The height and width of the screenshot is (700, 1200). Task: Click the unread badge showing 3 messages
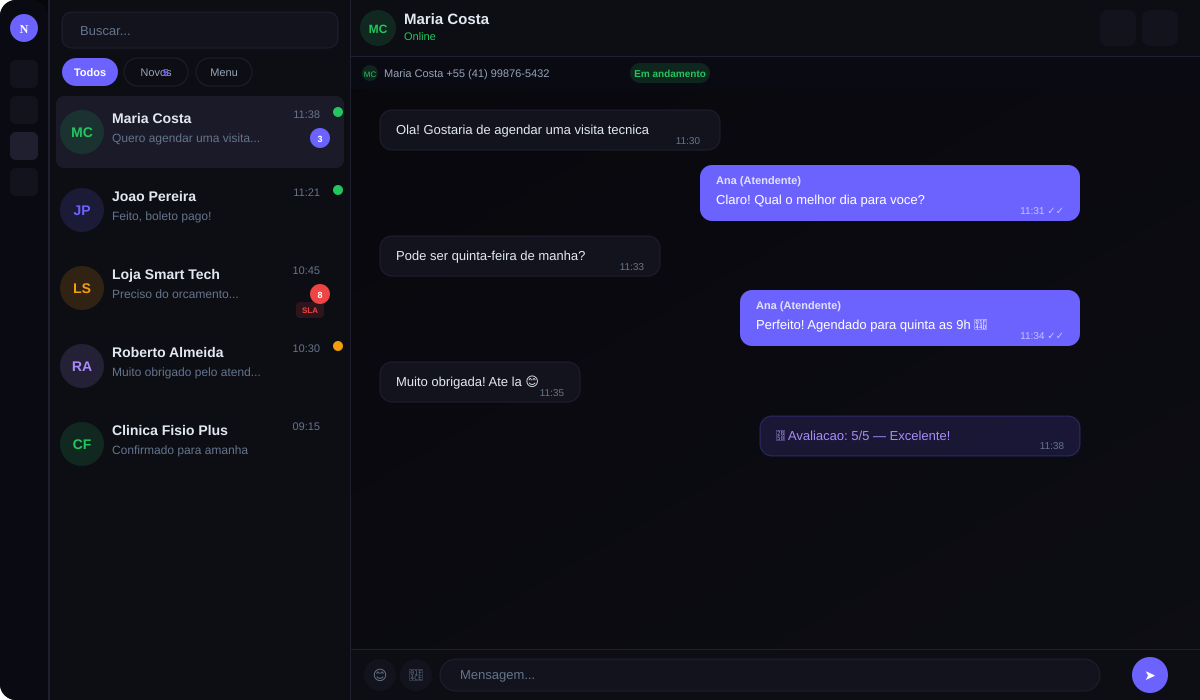point(319,138)
